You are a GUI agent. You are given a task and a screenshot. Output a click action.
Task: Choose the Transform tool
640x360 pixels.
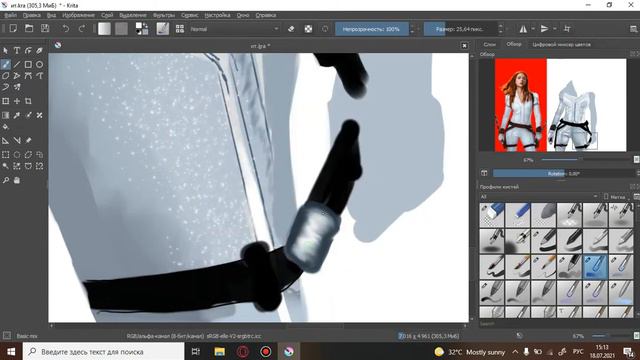pos(6,101)
